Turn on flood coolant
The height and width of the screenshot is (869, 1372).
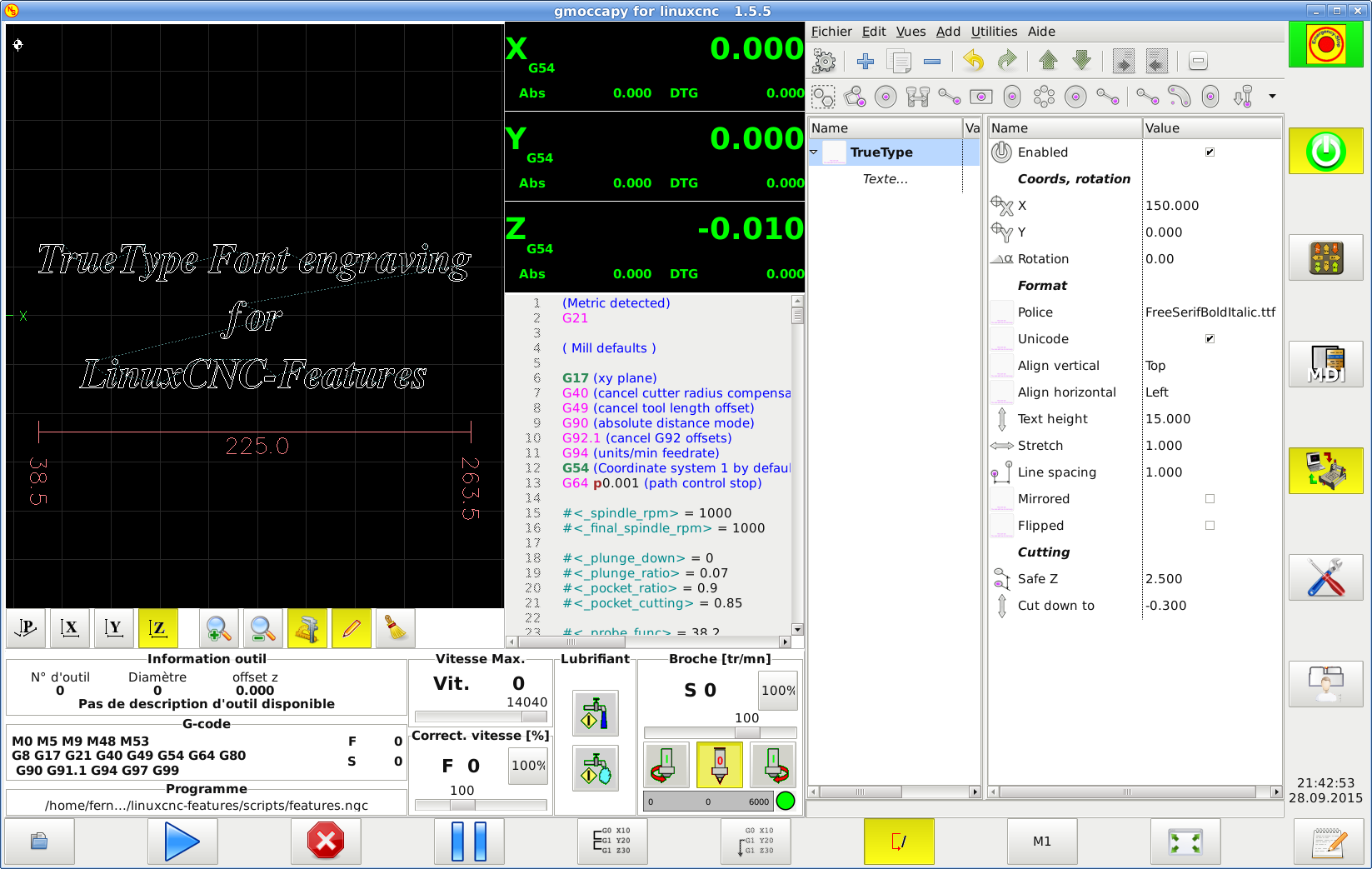(596, 713)
